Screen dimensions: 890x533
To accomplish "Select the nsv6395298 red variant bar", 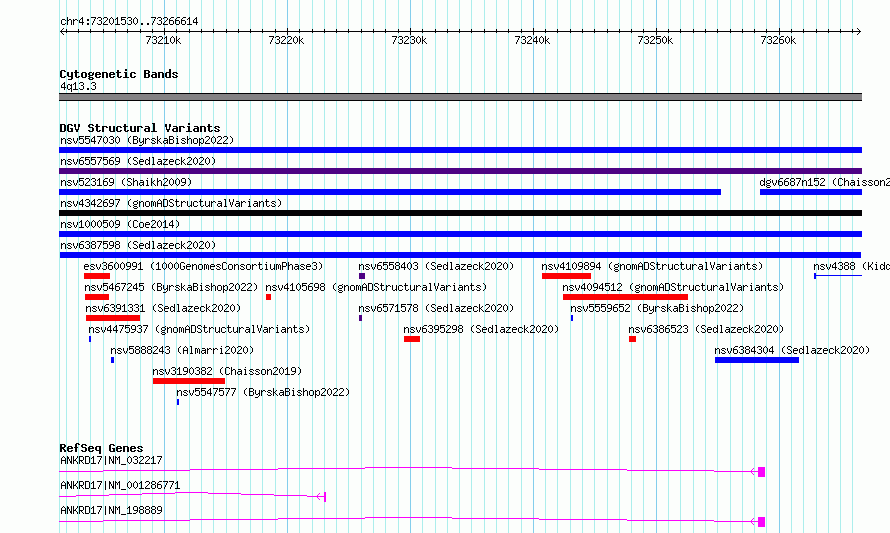I will [x=412, y=339].
